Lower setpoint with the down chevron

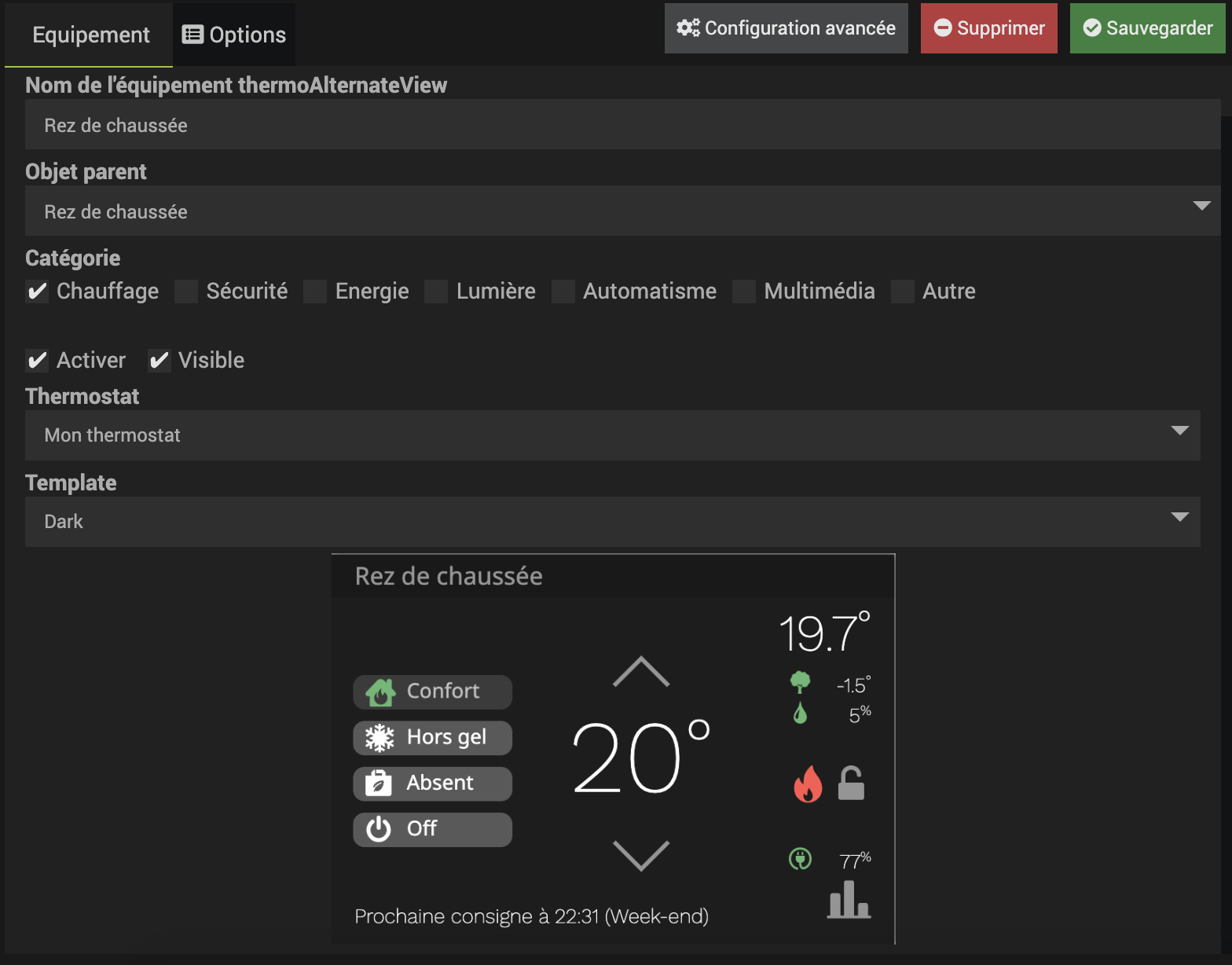(x=641, y=856)
